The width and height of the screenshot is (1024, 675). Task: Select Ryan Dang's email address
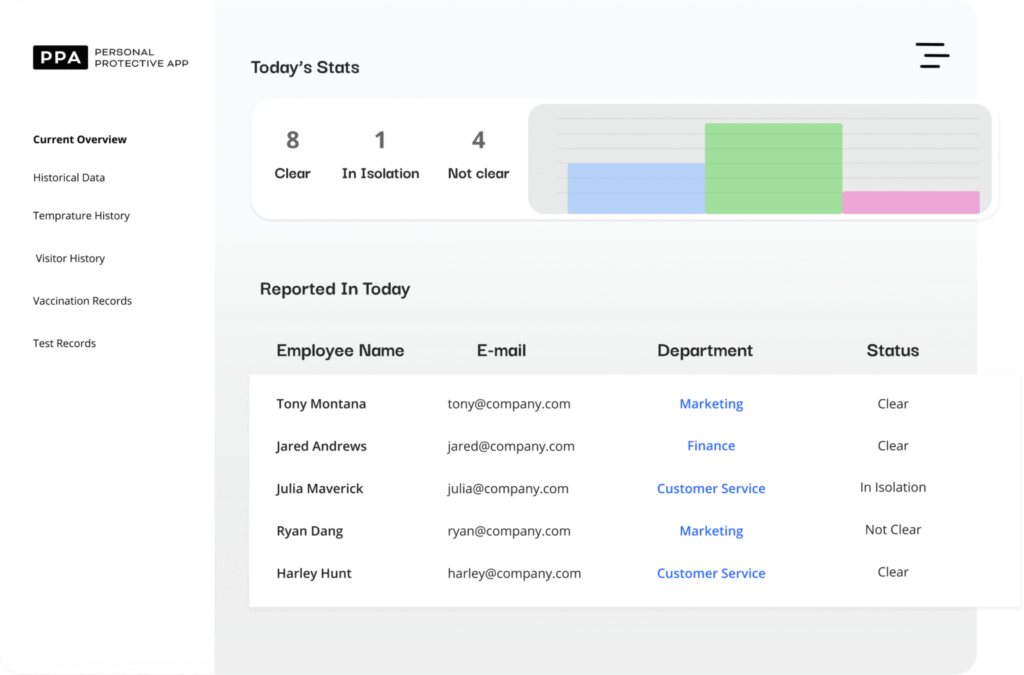(x=509, y=531)
